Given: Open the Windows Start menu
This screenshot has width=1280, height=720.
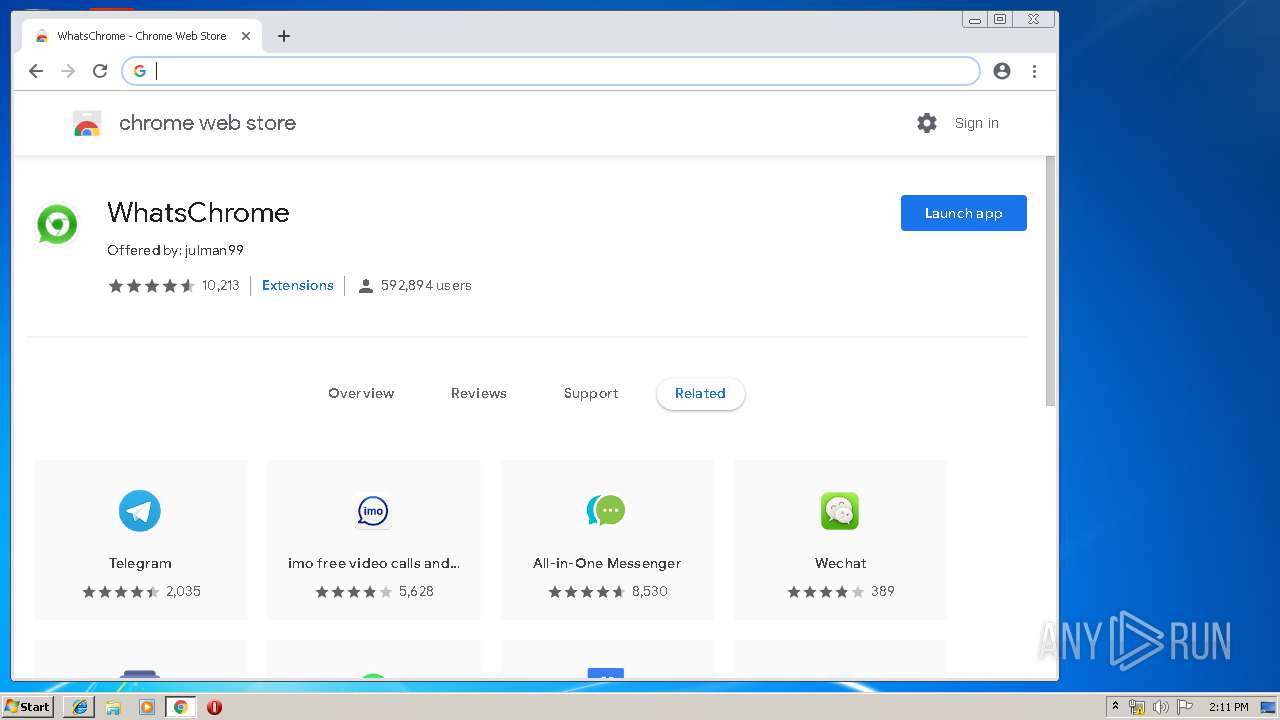Looking at the screenshot, I should pyautogui.click(x=28, y=707).
